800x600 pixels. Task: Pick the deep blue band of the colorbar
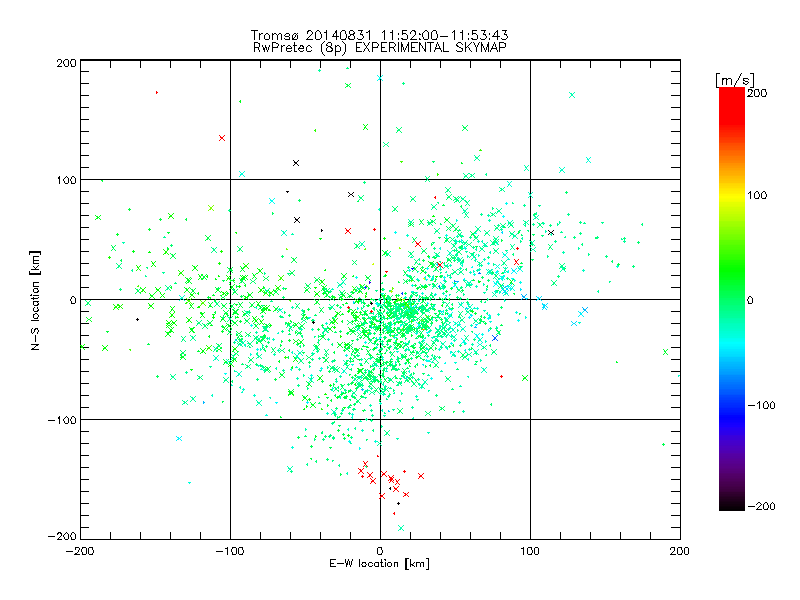pyautogui.click(x=732, y=416)
